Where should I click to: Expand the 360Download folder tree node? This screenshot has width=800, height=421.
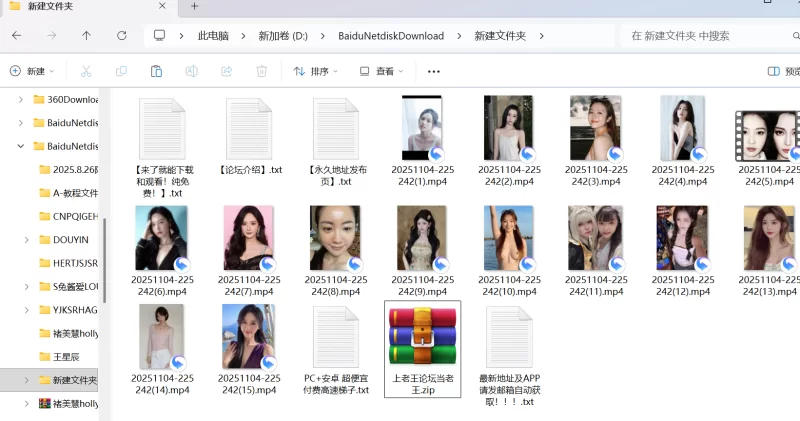point(20,100)
